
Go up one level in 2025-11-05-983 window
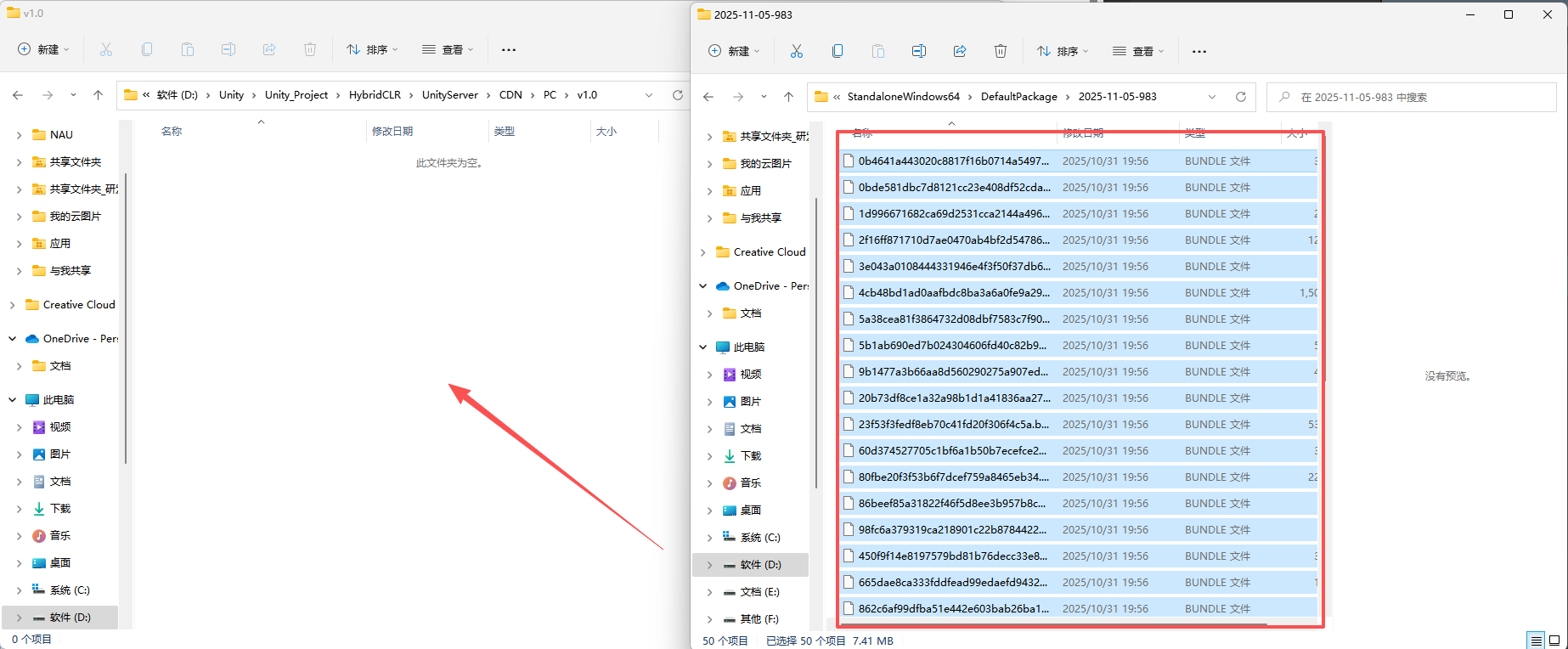pyautogui.click(x=788, y=97)
